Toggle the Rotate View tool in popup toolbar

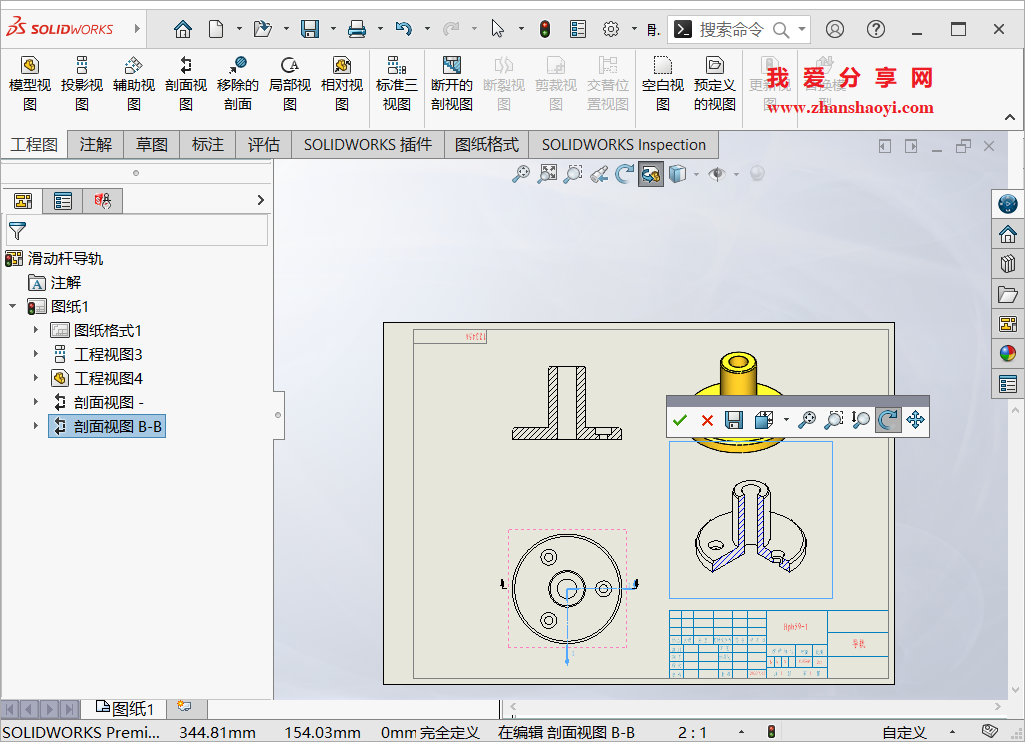click(x=888, y=420)
